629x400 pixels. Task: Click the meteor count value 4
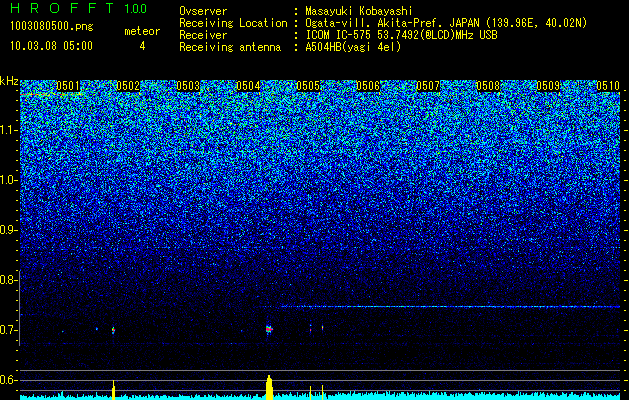(x=142, y=46)
